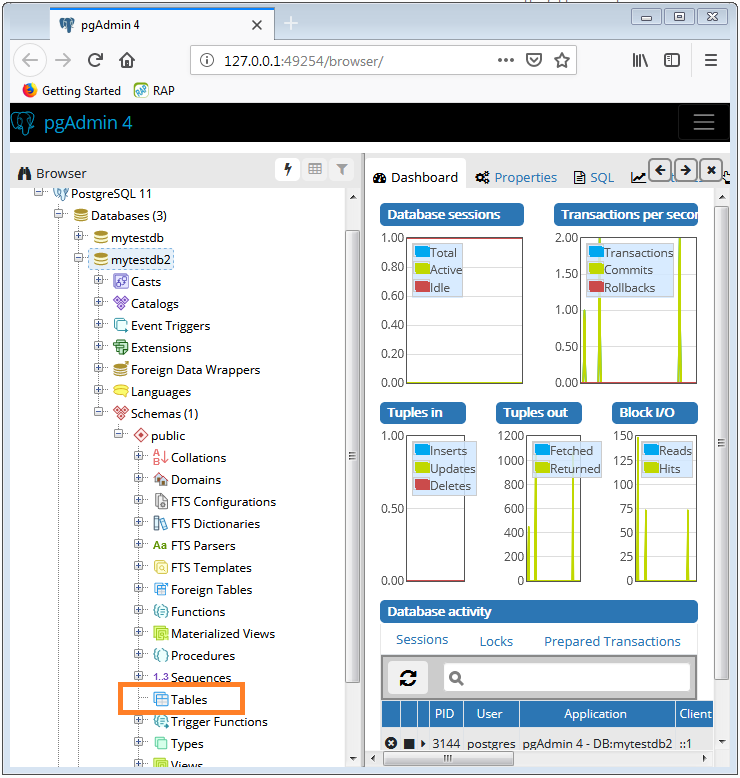The width and height of the screenshot is (740, 778).
Task: Show the Locks activity tab
Action: click(496, 641)
